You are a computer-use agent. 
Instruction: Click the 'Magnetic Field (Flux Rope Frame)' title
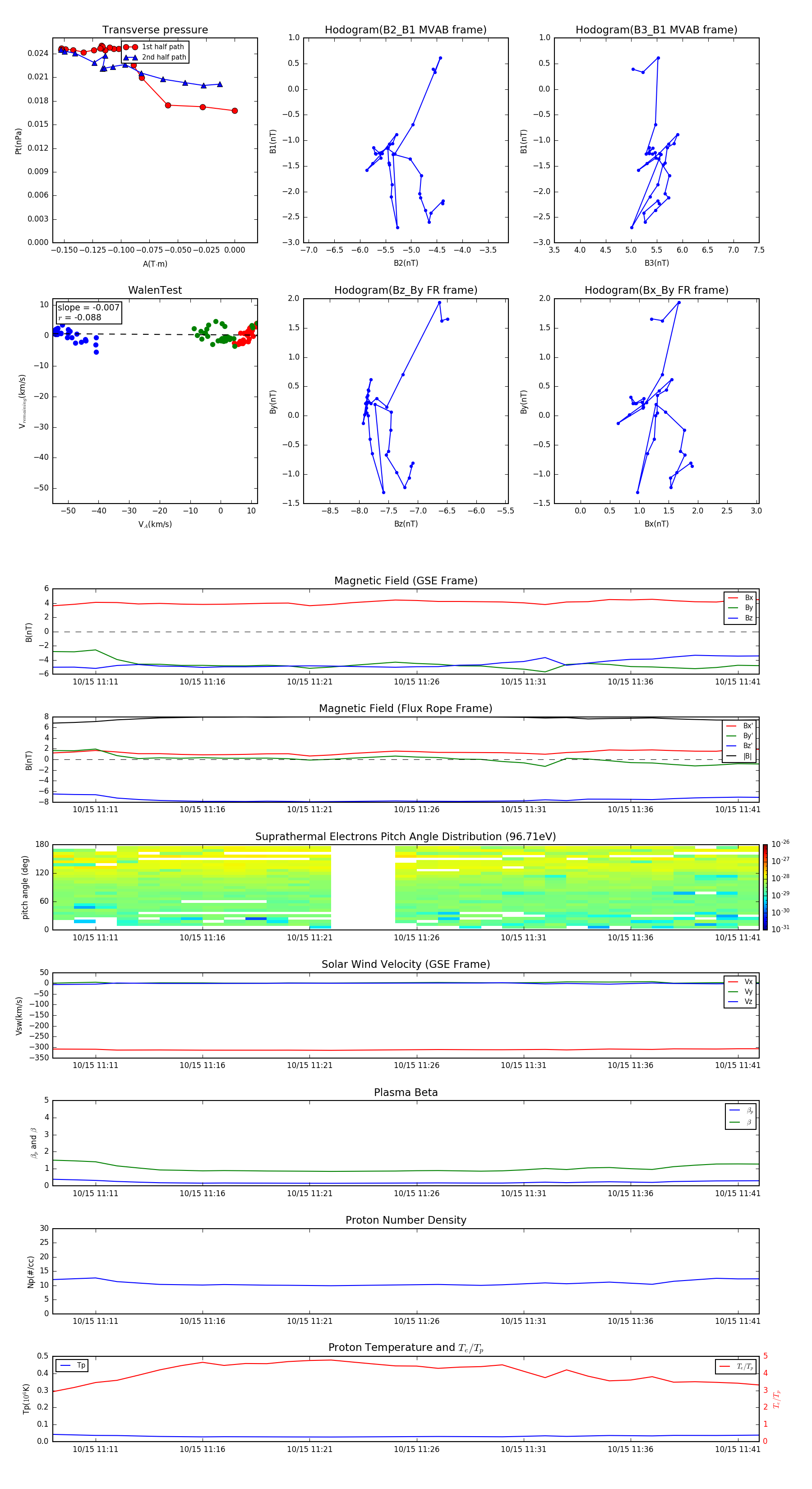click(x=406, y=709)
